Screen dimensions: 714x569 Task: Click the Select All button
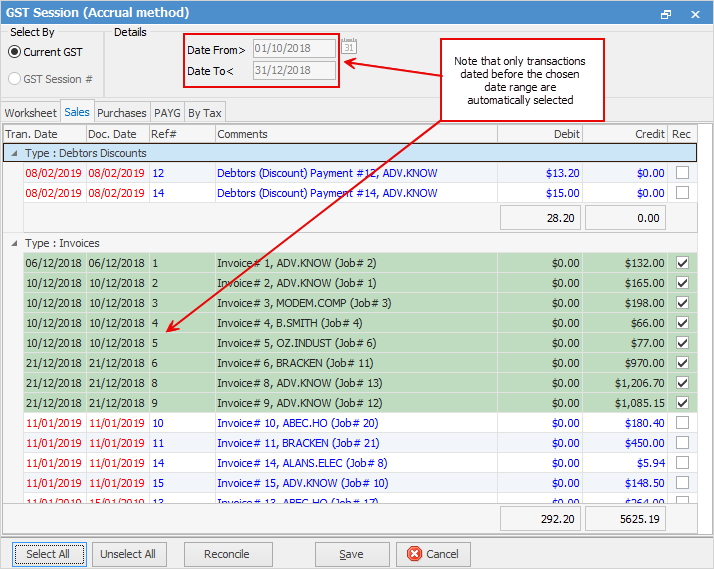coord(48,554)
